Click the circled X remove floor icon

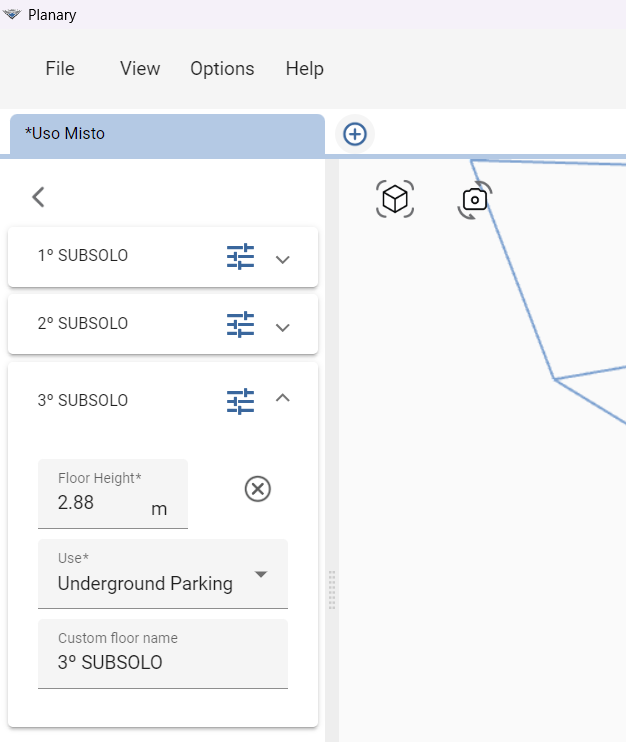coord(258,489)
